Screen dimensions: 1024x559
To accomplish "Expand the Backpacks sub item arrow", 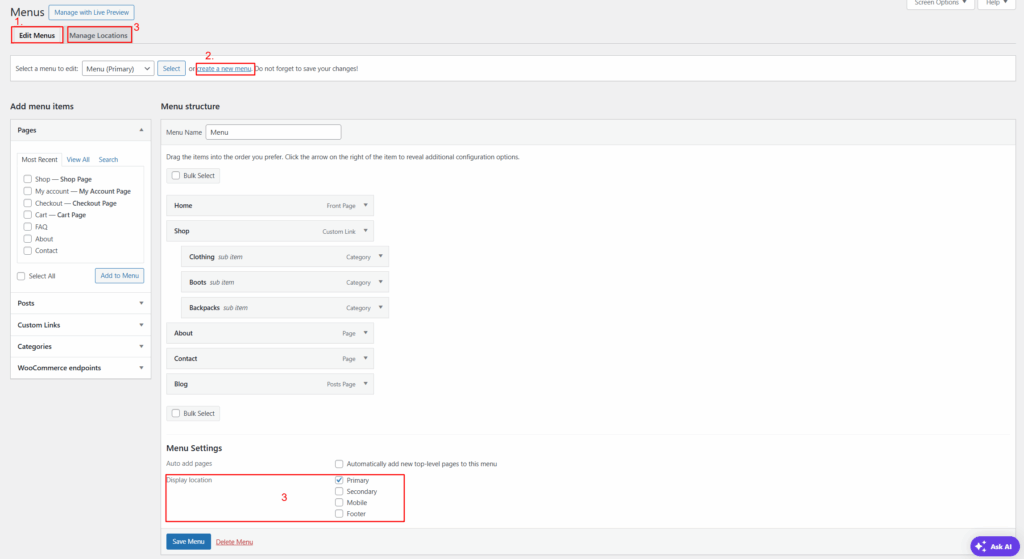I will pyautogui.click(x=380, y=308).
